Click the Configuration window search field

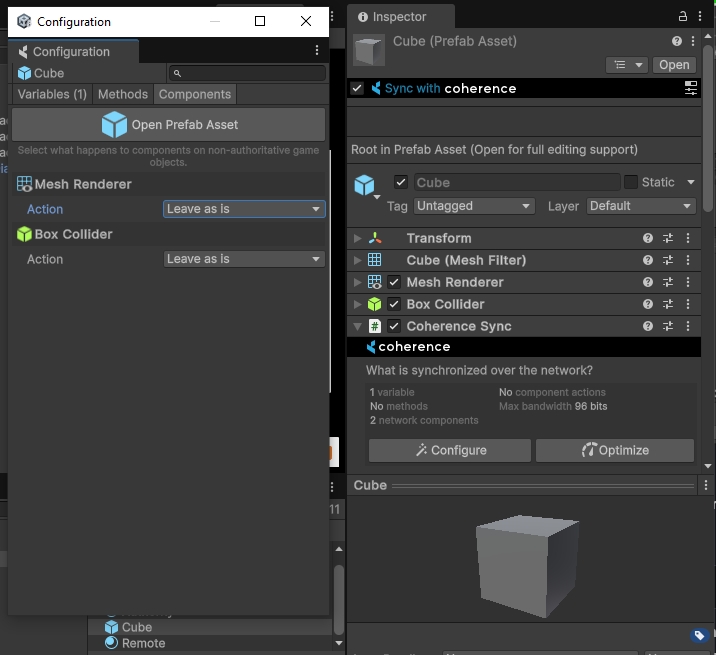click(248, 73)
